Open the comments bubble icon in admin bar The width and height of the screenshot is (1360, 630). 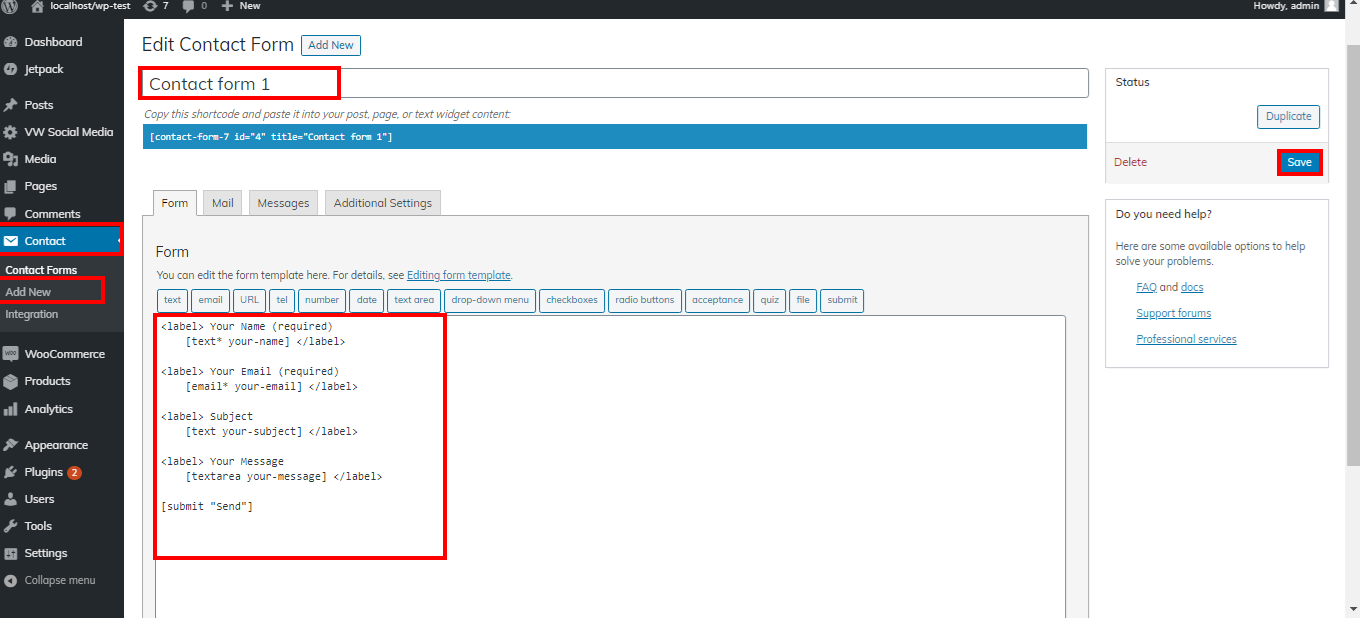pyautogui.click(x=187, y=6)
